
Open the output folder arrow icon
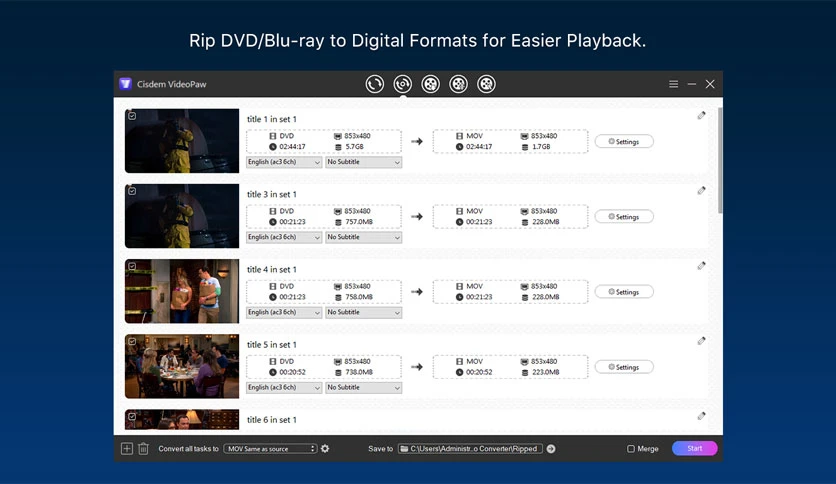coord(551,449)
